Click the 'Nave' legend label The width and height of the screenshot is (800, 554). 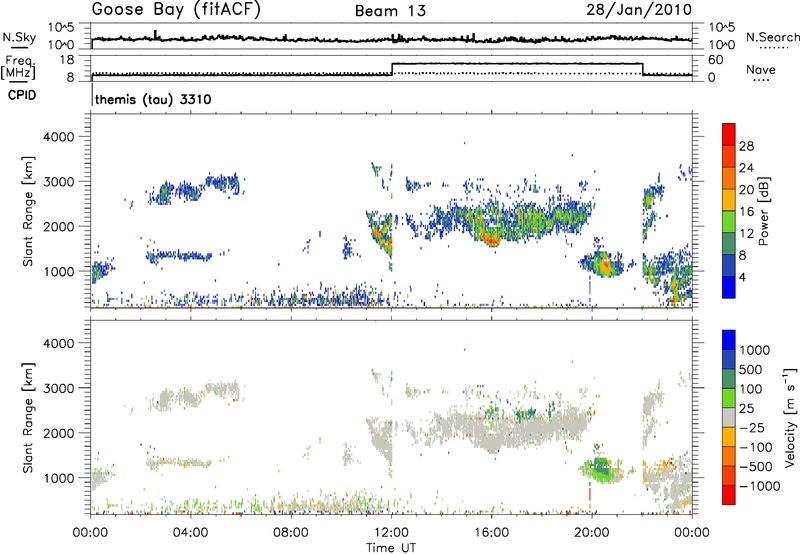760,69
